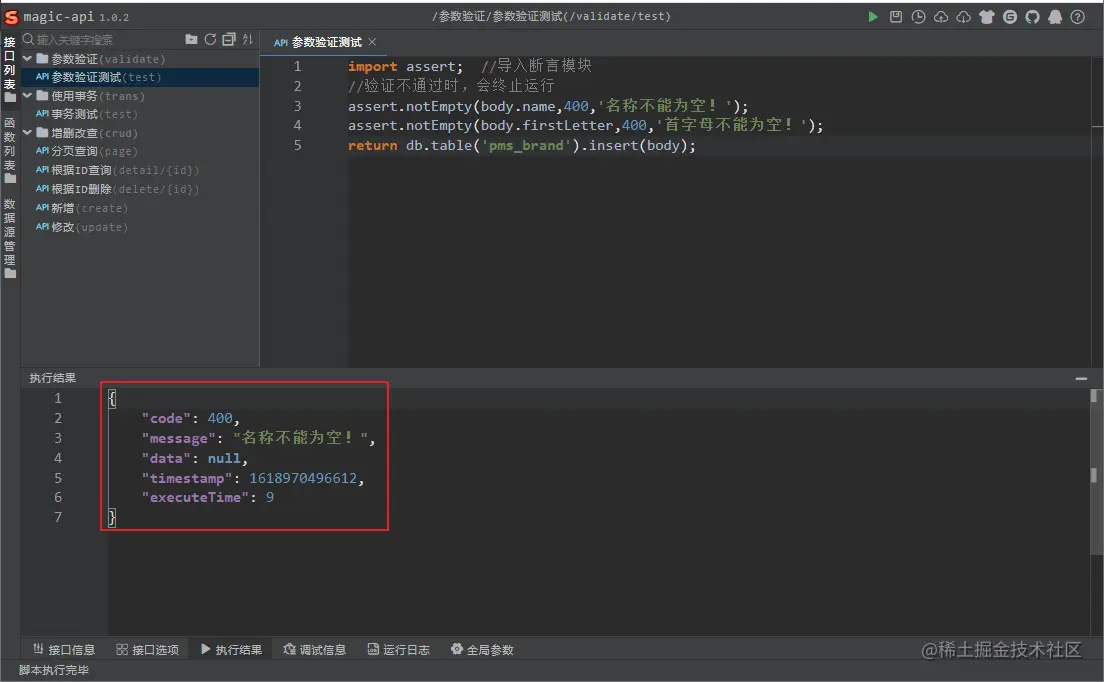Switch to the 数据源管理 side tab
Viewport: 1104px width, 682px height.
(x=10, y=239)
